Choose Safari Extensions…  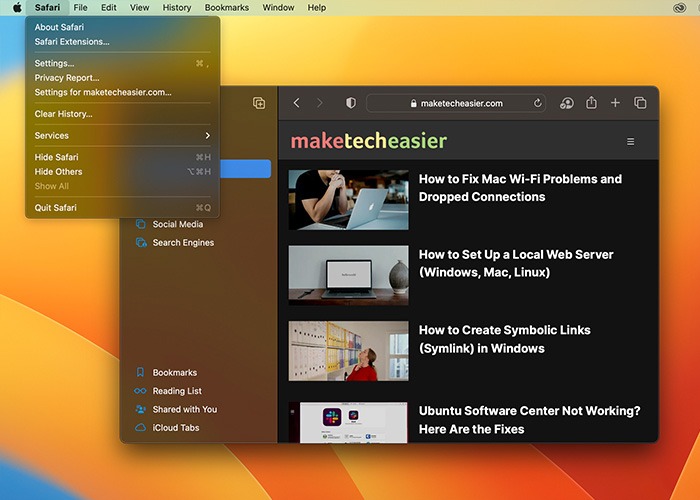pos(122,42)
